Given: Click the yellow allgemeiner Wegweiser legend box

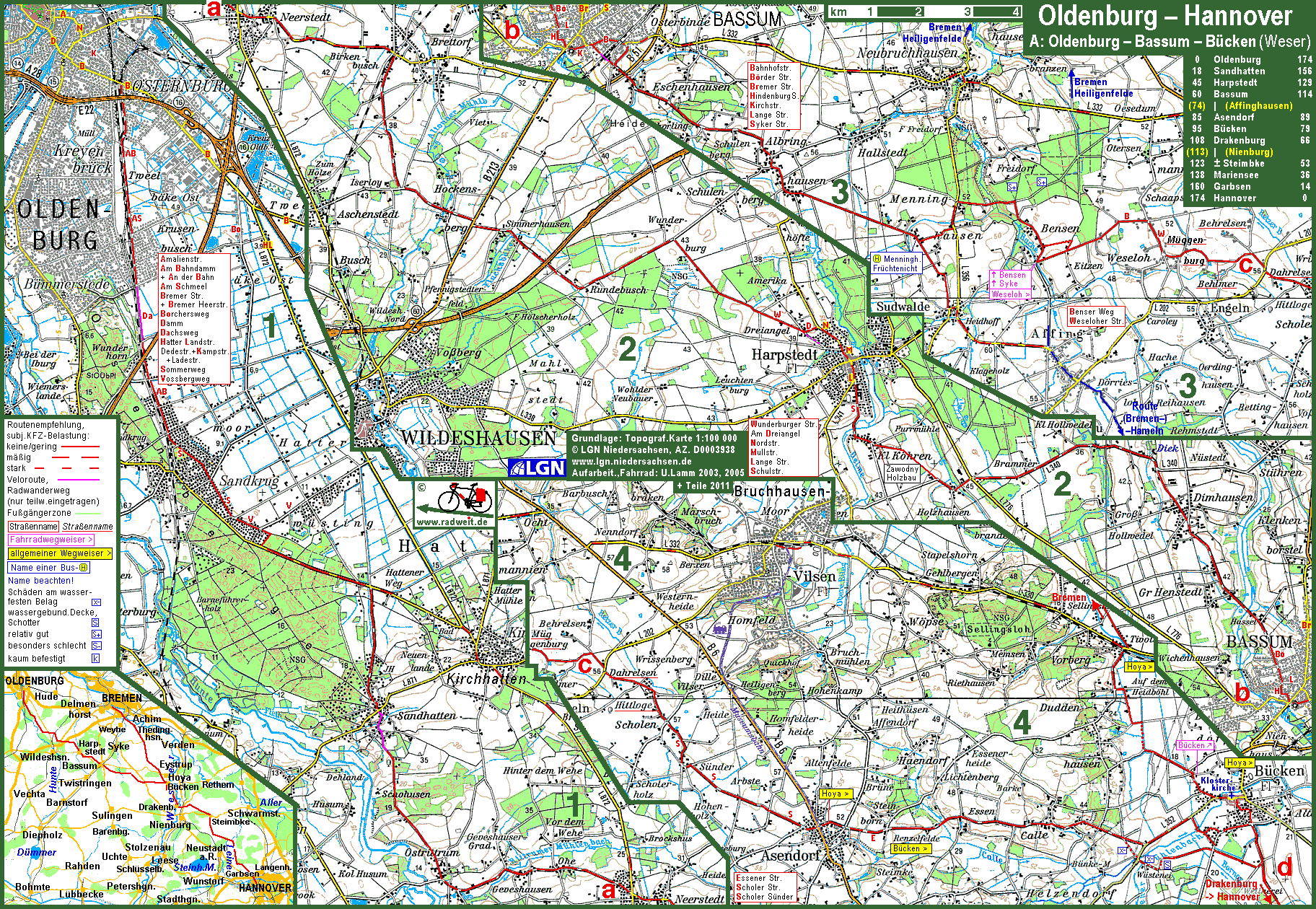Looking at the screenshot, I should tap(61, 553).
